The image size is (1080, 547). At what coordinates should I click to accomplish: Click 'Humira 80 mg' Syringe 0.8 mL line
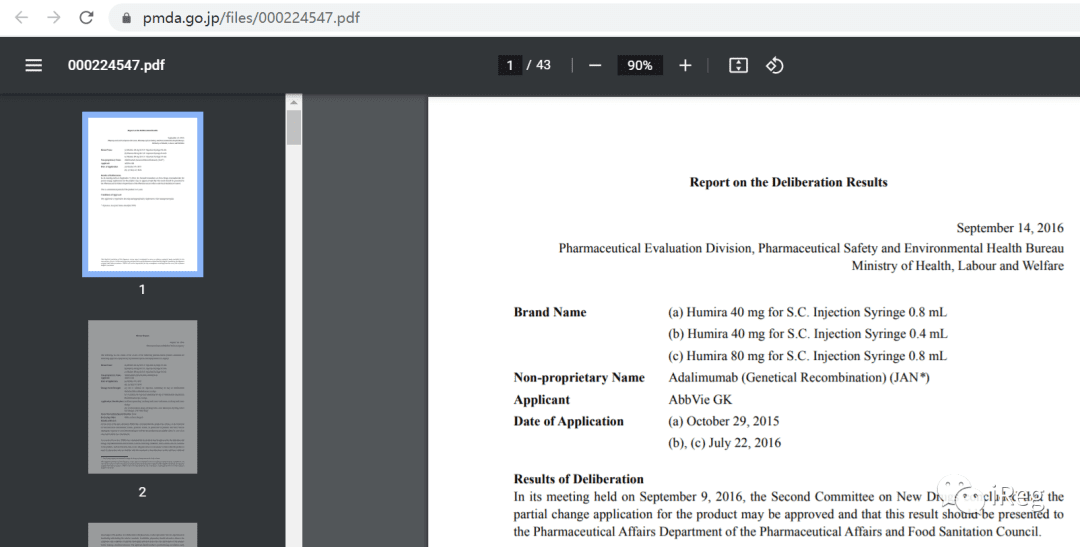807,356
